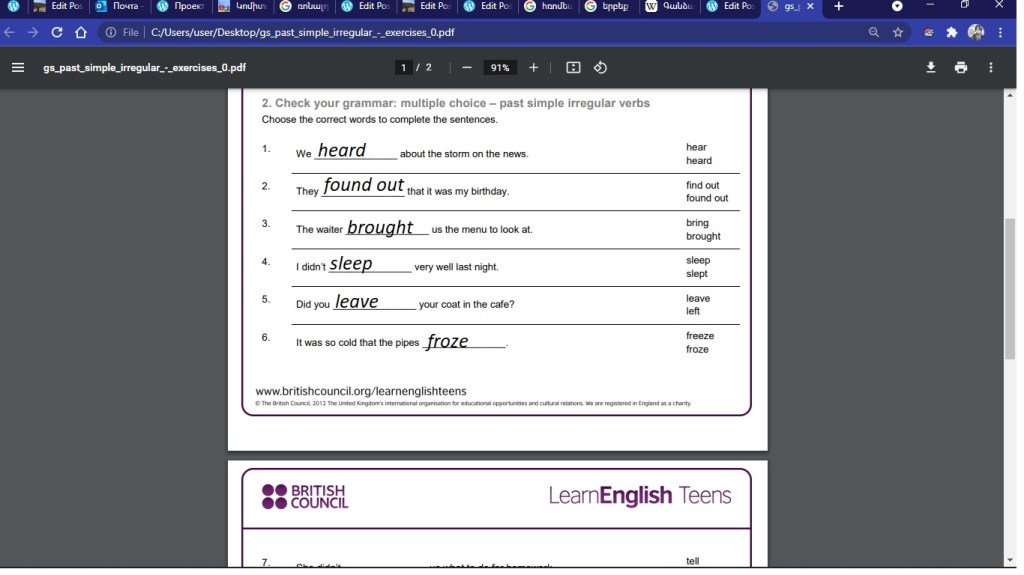Click the page number input field

(404, 68)
